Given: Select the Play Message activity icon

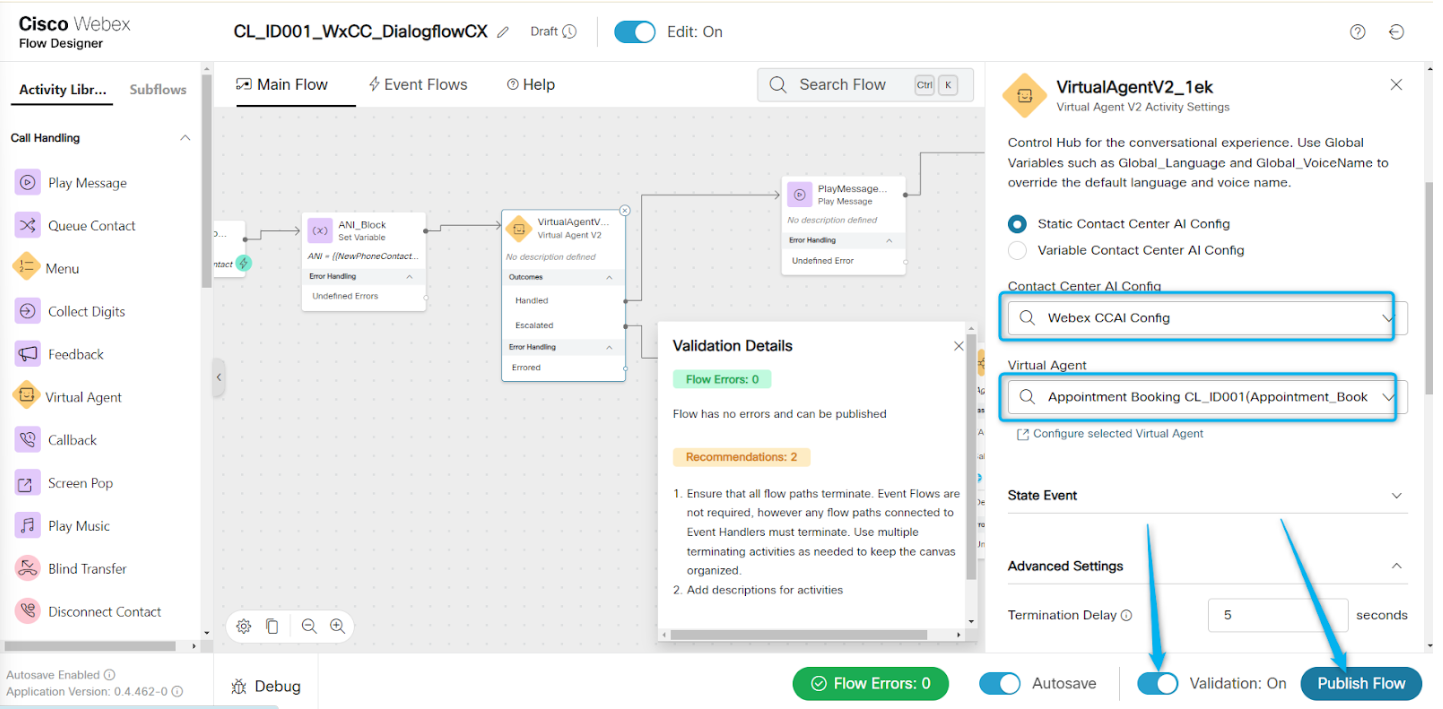Looking at the screenshot, I should click(28, 183).
